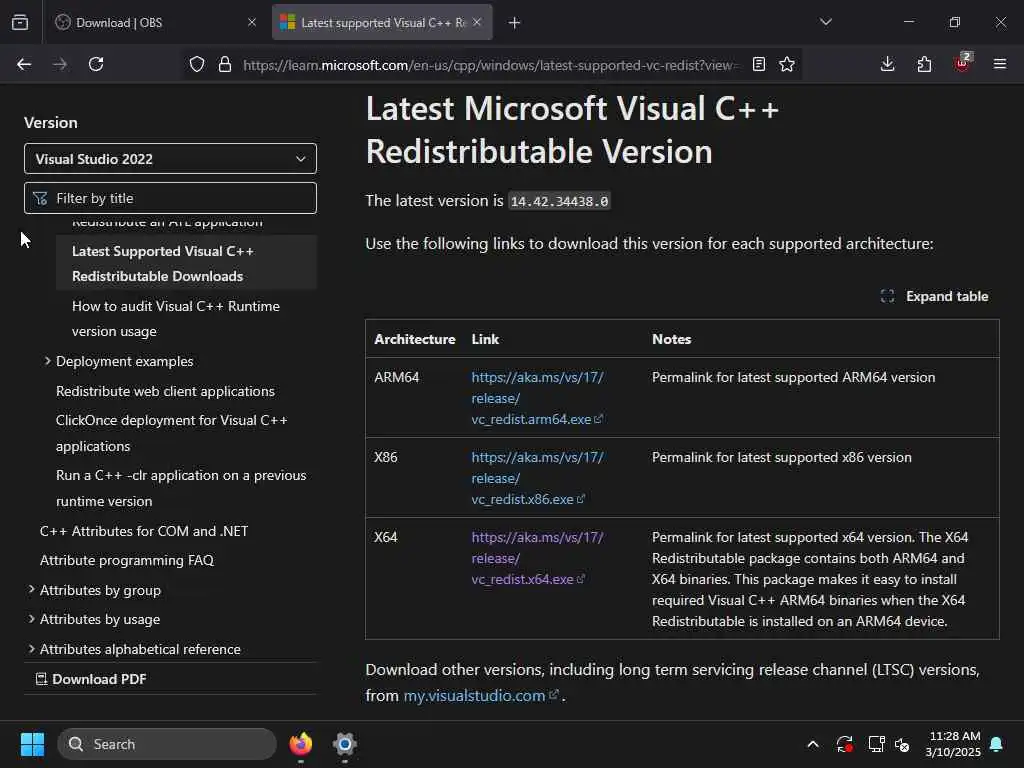1024x768 pixels.
Task: Click the X86 architecture cell
Action: 385,457
